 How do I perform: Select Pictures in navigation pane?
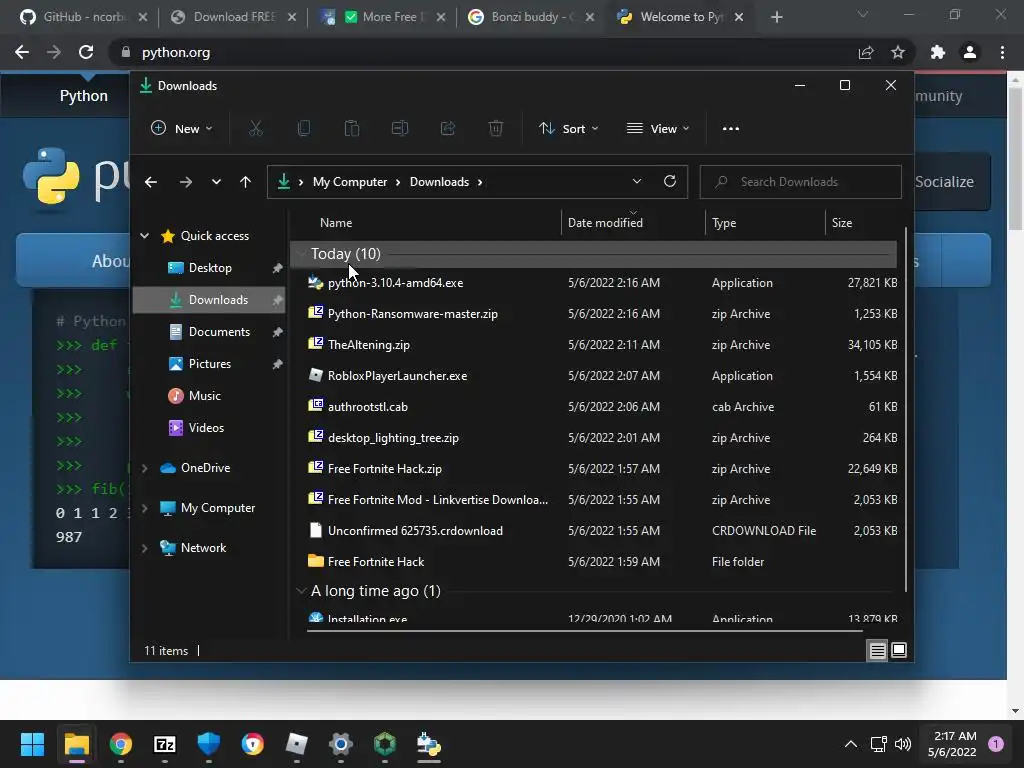pos(210,364)
